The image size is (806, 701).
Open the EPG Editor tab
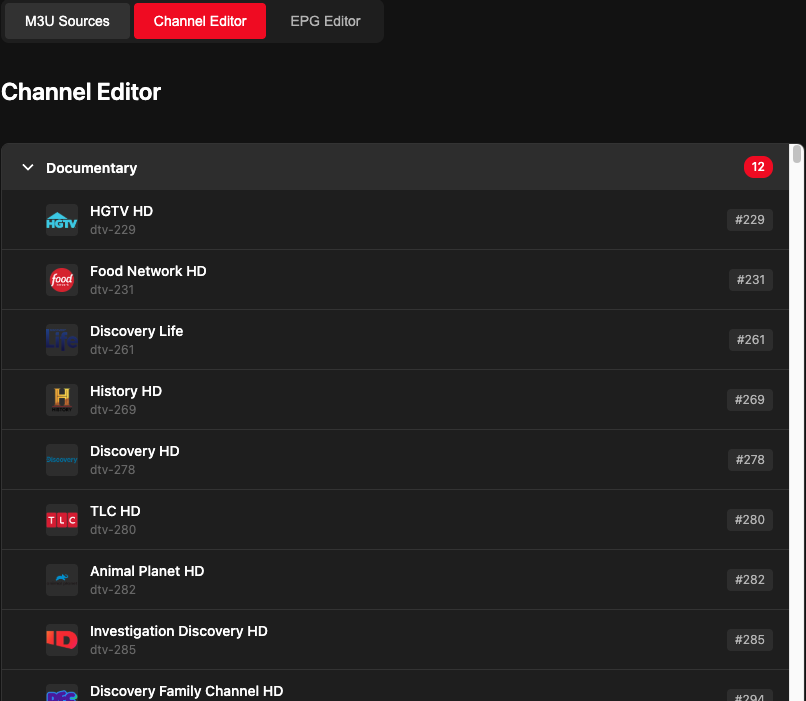pyautogui.click(x=325, y=21)
